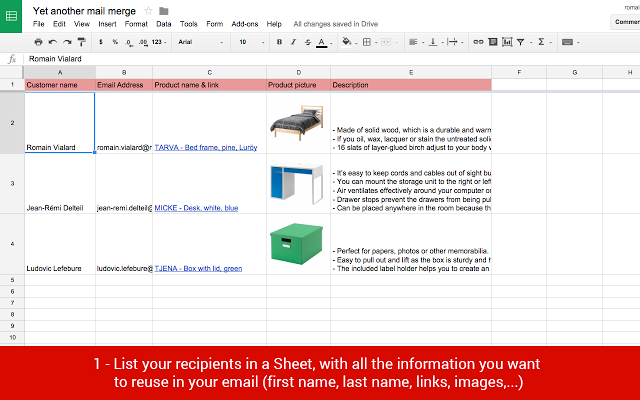Move document using the folder icon
The image size is (640, 400).
click(x=164, y=11)
